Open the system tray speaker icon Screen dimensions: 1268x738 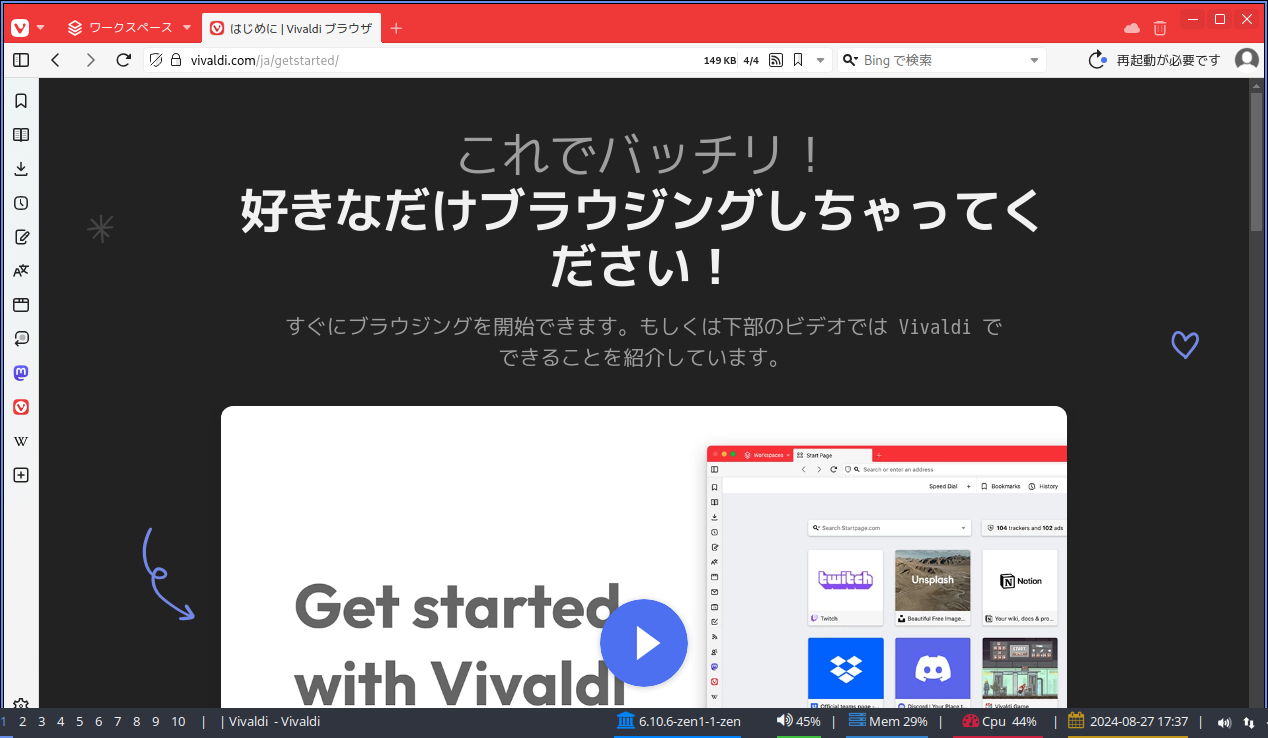[1225, 722]
